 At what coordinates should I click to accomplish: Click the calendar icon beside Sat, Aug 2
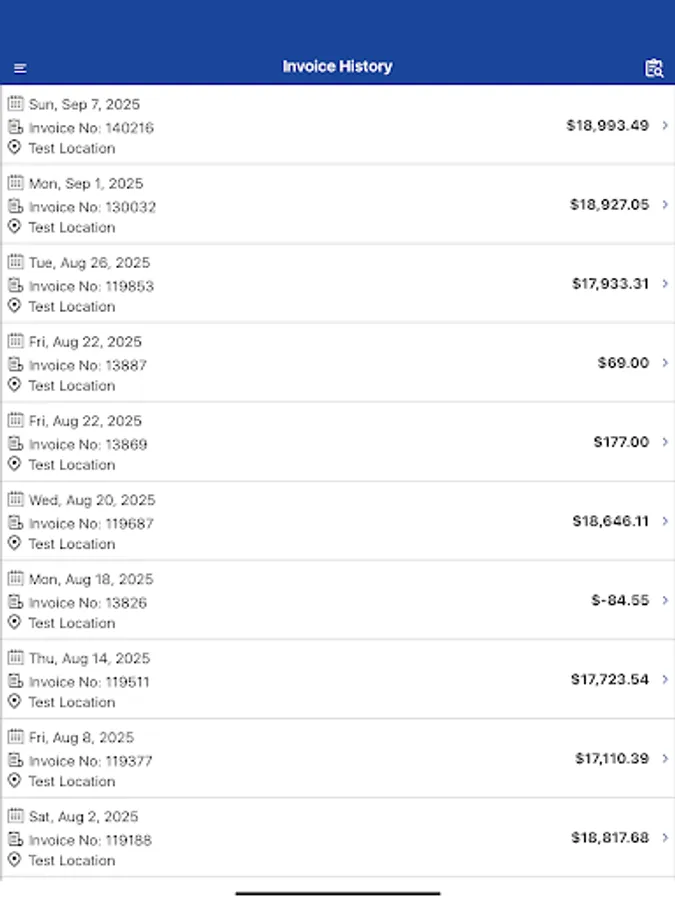[15, 816]
